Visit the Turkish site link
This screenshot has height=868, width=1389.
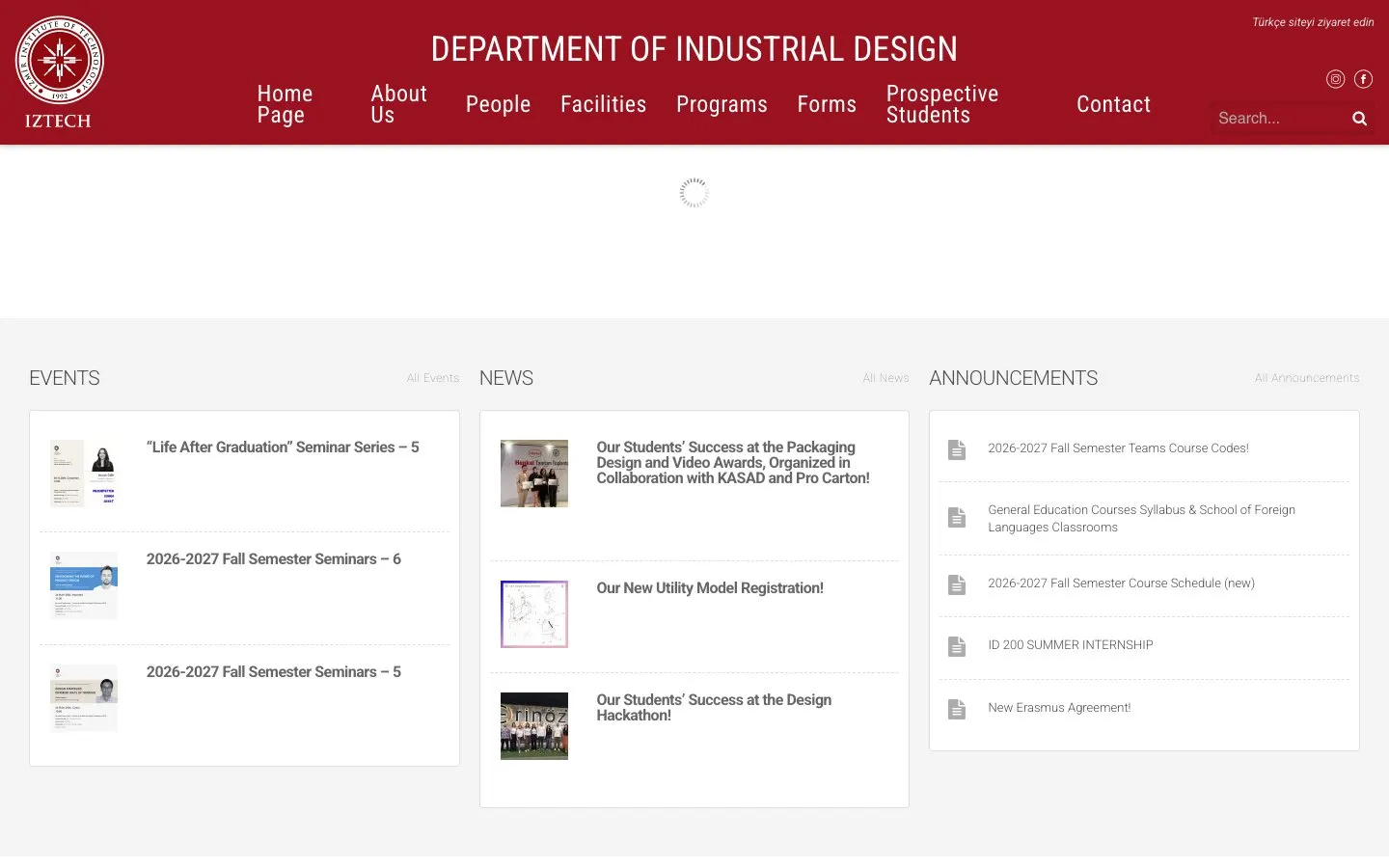1313,22
